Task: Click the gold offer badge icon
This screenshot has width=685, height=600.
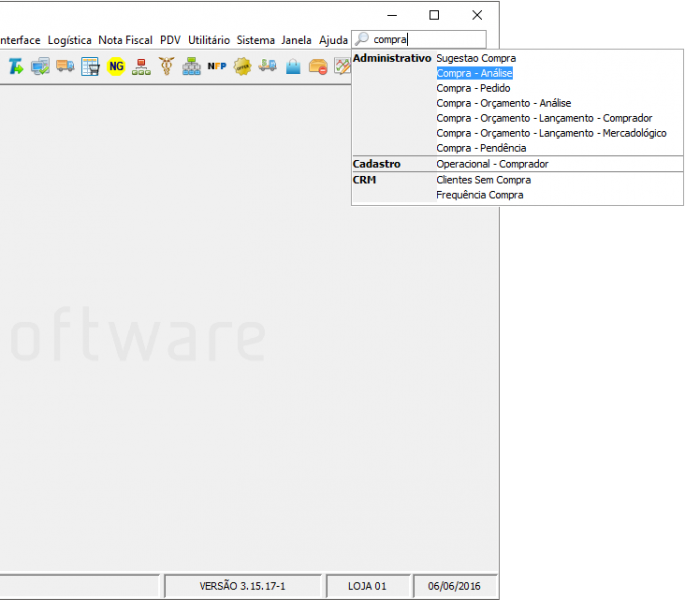Action: pos(242,67)
